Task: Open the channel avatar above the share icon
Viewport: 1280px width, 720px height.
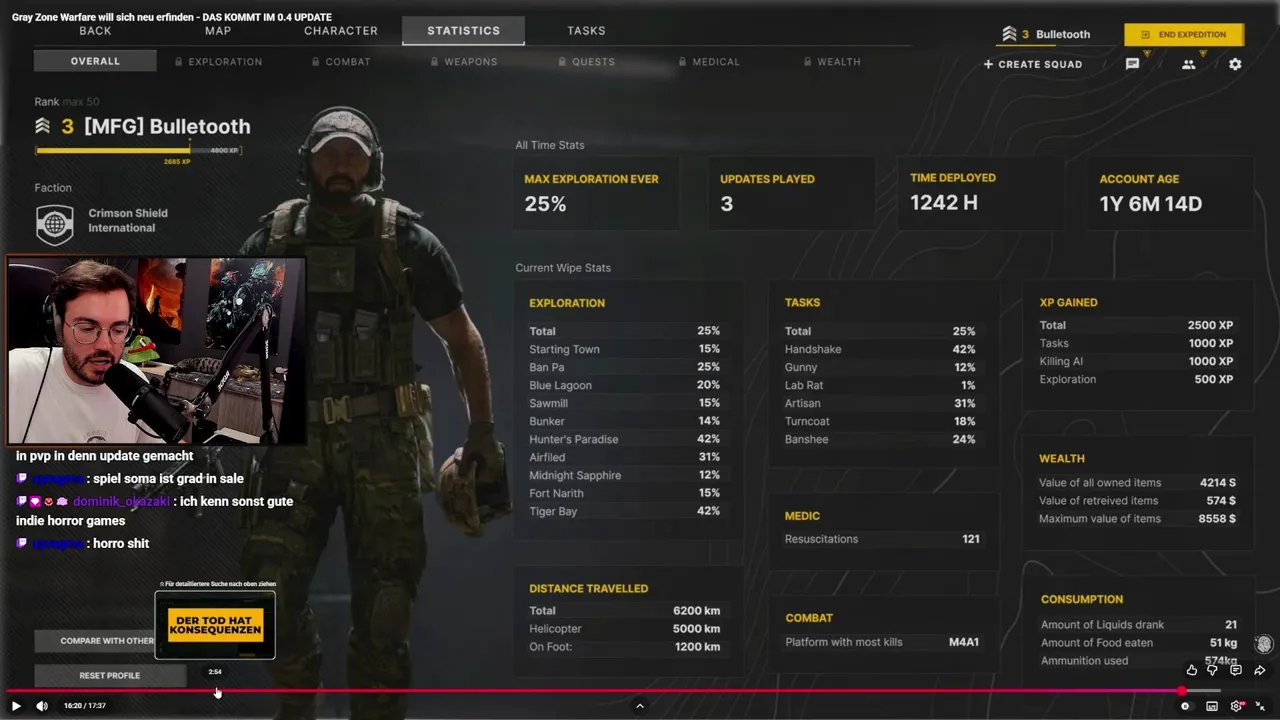Action: 1264,644
